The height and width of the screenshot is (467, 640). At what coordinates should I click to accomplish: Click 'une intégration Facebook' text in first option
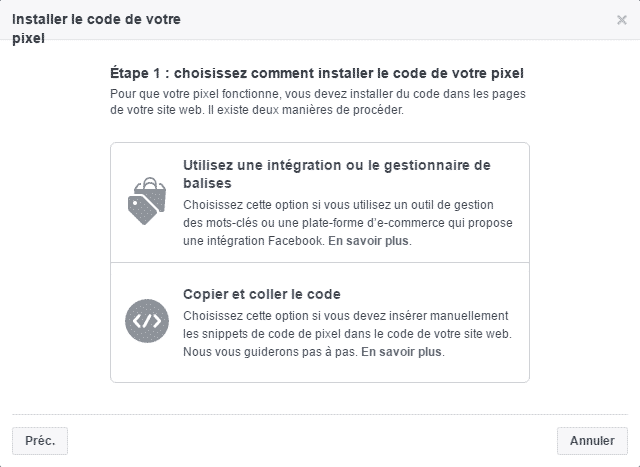coord(252,241)
